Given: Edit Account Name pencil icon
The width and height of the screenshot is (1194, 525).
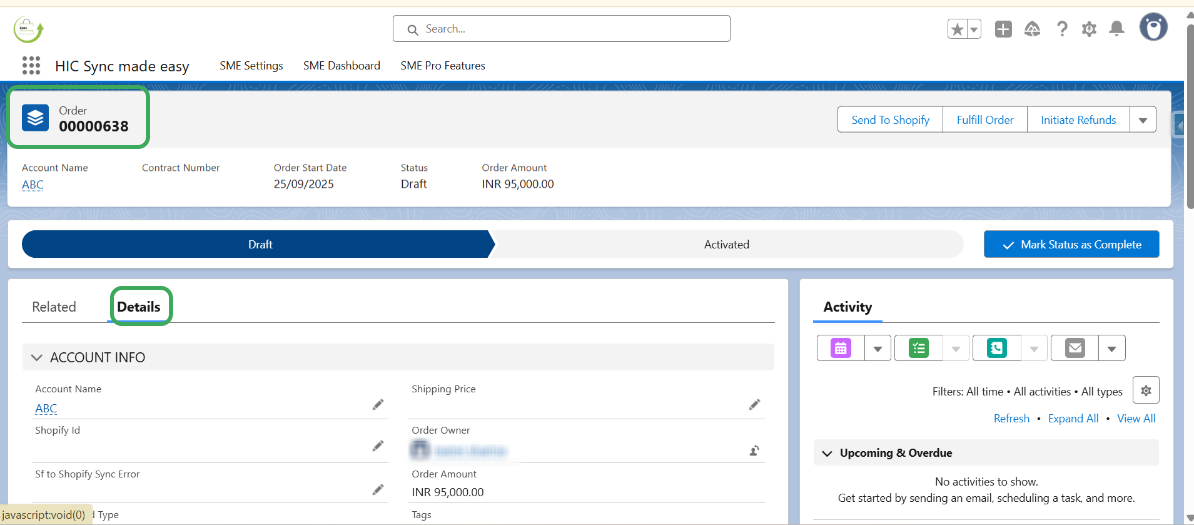Looking at the screenshot, I should [x=378, y=405].
